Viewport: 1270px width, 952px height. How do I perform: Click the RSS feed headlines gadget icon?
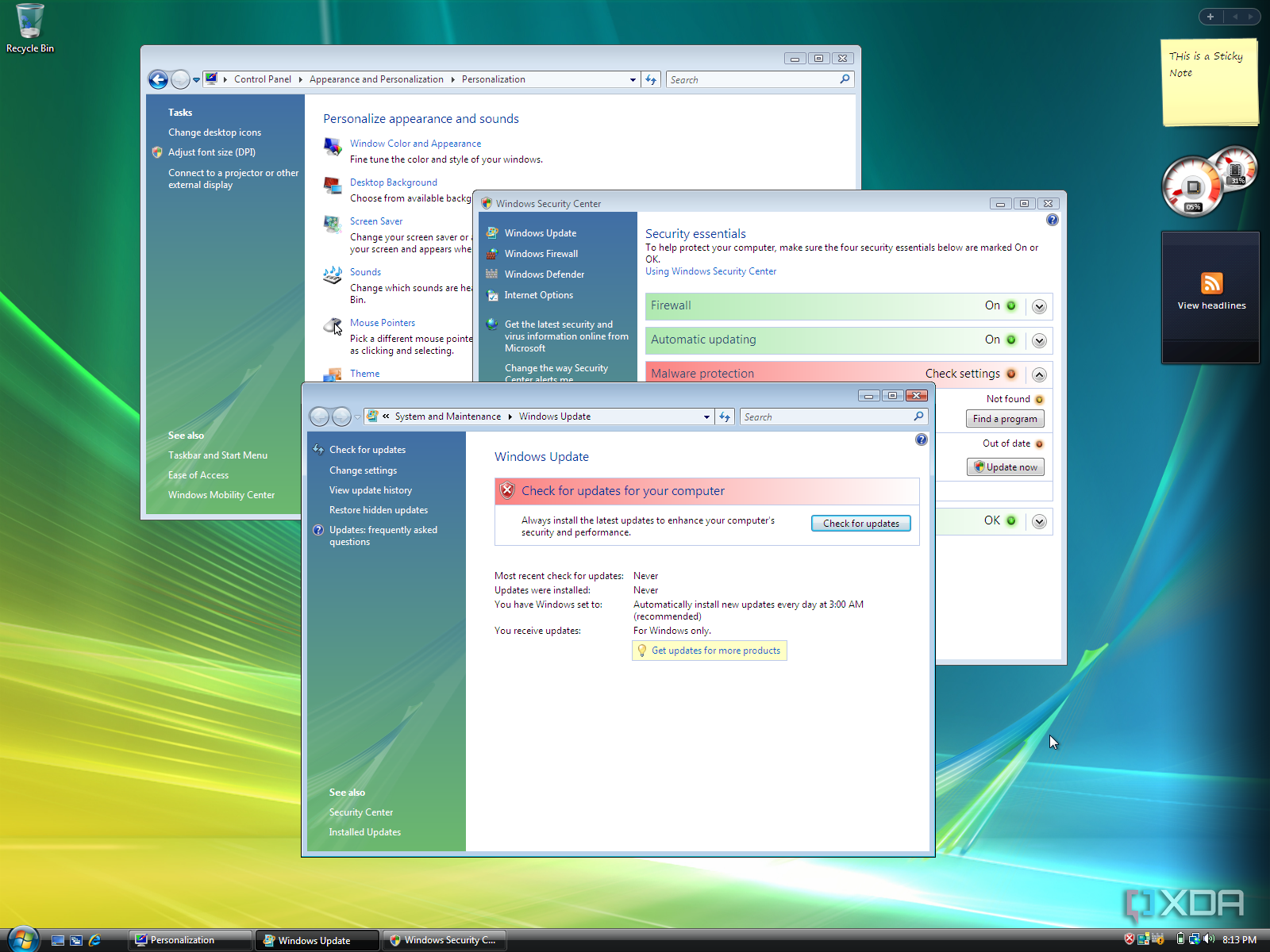1211,283
